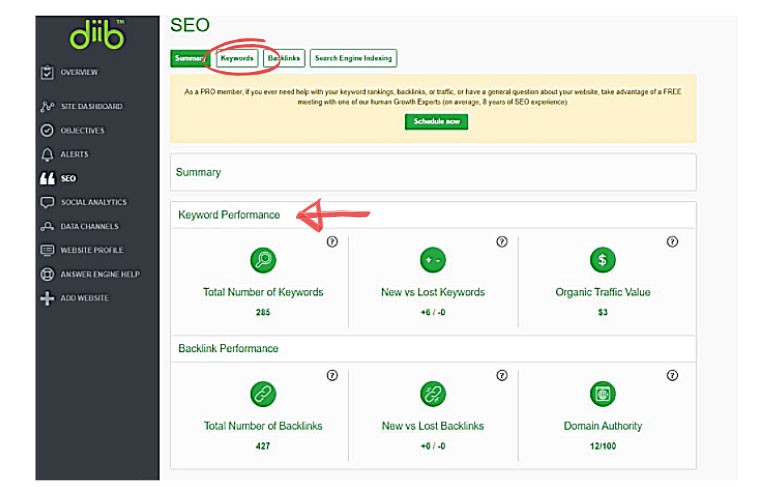Select the Objectives checkmark icon
This screenshot has width=773, height=487.
pos(47,131)
